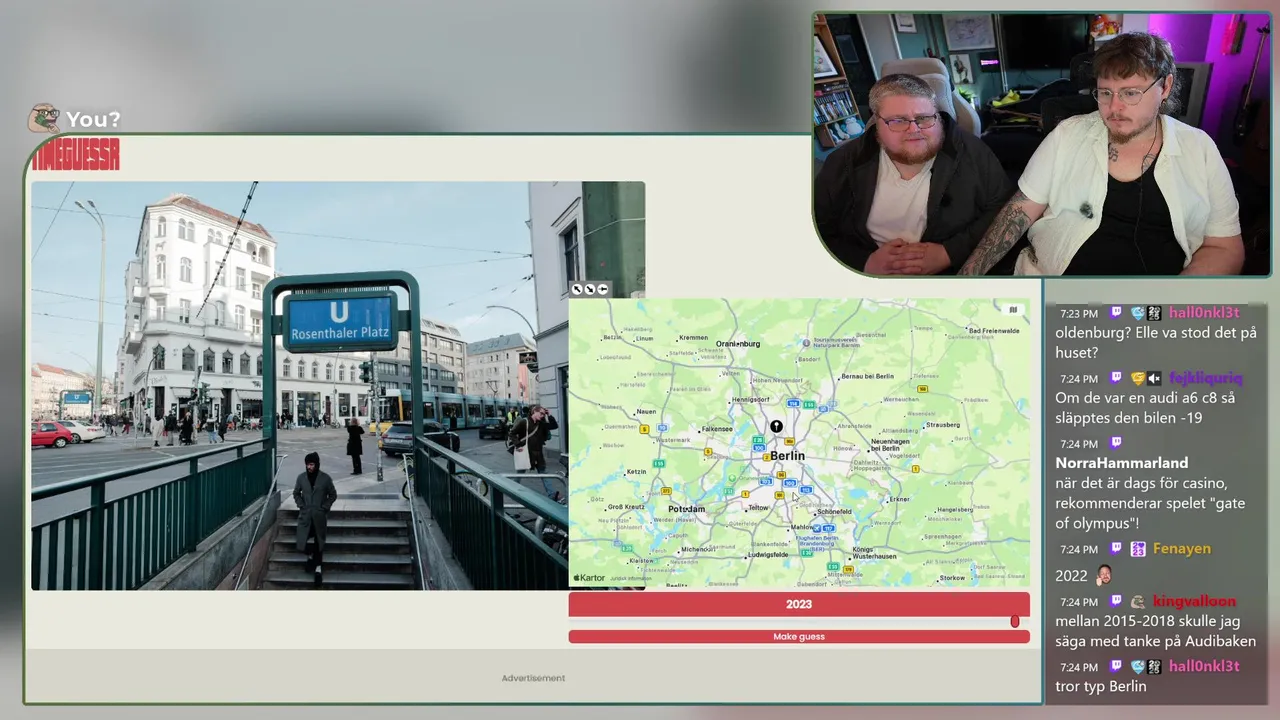Open the map layers icon on map
The image size is (1280, 720).
(1013, 309)
